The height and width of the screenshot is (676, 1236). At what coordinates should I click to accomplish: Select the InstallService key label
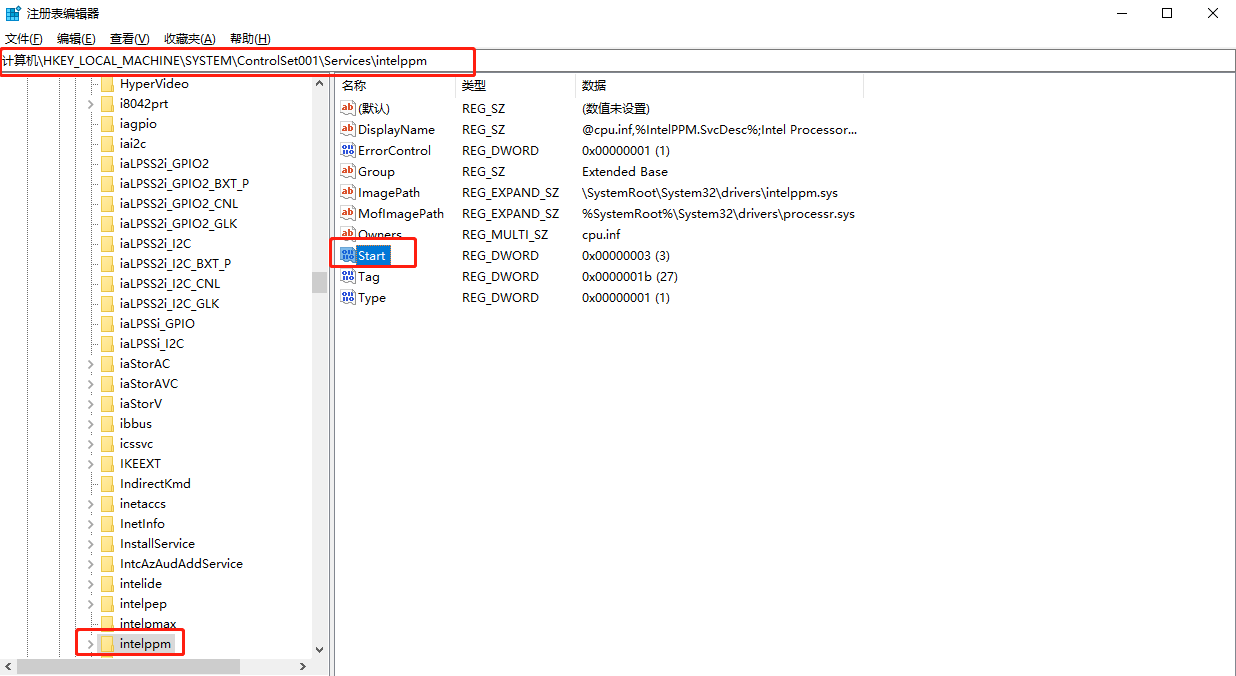pyautogui.click(x=157, y=544)
